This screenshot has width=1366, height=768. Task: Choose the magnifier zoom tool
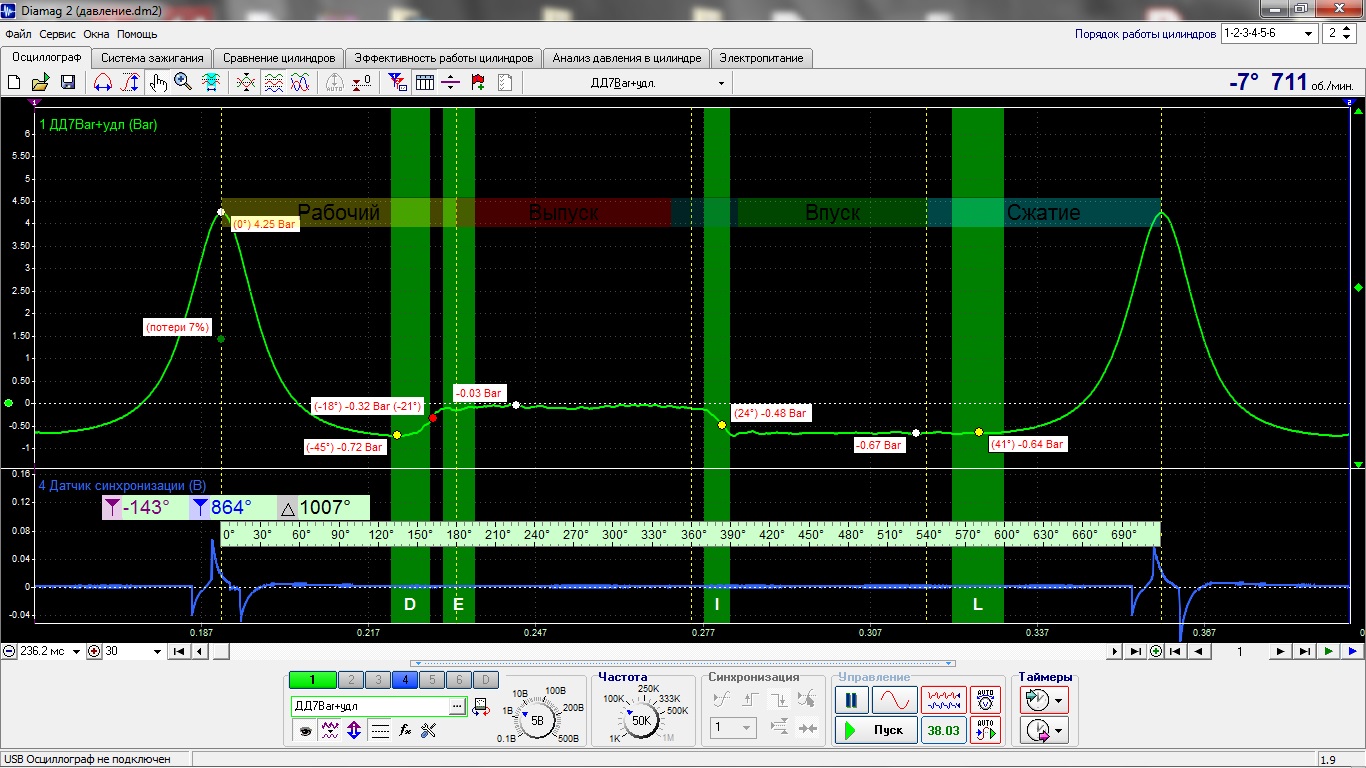click(x=183, y=83)
